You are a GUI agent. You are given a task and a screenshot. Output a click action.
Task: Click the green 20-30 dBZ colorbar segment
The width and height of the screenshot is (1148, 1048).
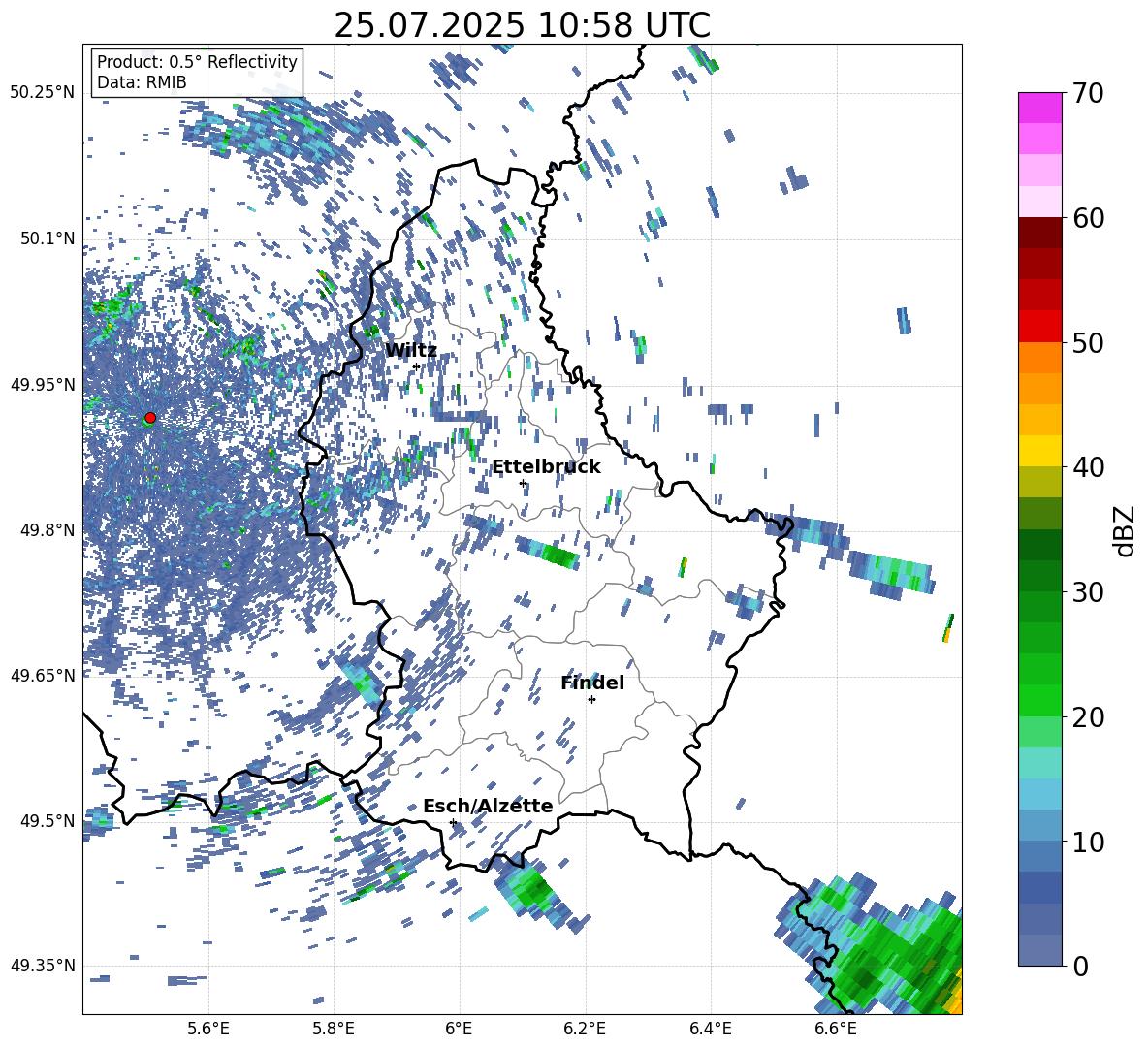pos(1039,653)
